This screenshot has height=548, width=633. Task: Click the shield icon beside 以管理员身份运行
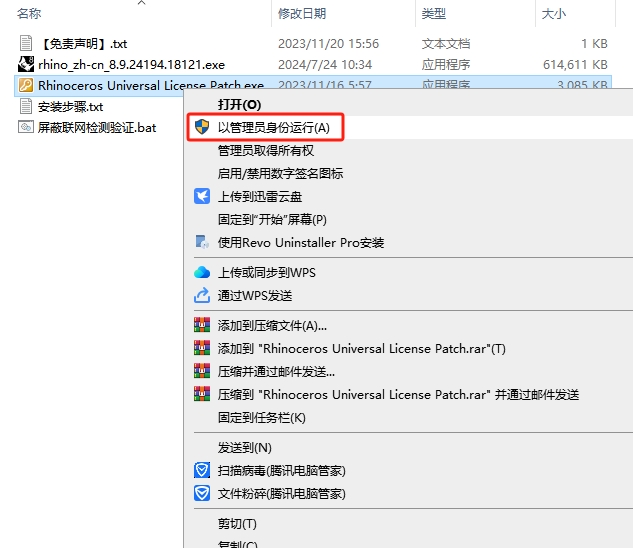pos(202,127)
